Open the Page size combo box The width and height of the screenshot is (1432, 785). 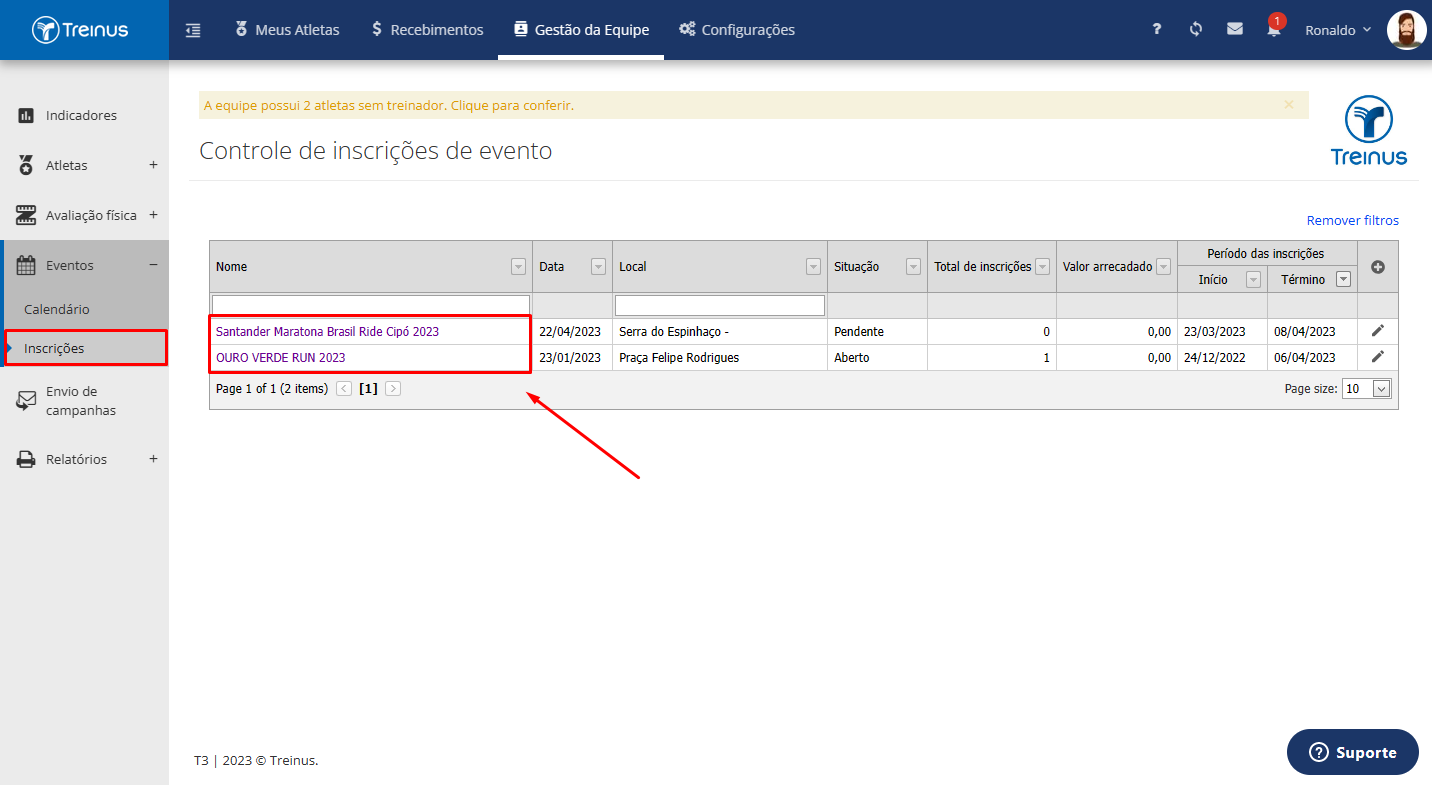pos(1367,389)
